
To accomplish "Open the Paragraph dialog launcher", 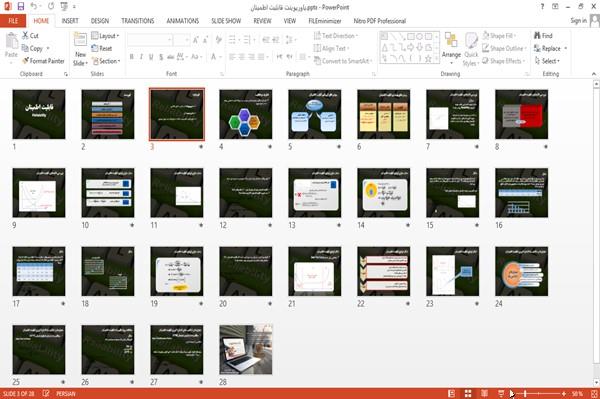I will [373, 74].
